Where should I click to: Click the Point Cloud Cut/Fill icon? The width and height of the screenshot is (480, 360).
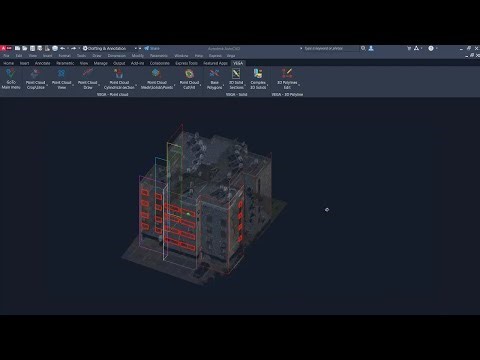pyautogui.click(x=189, y=74)
